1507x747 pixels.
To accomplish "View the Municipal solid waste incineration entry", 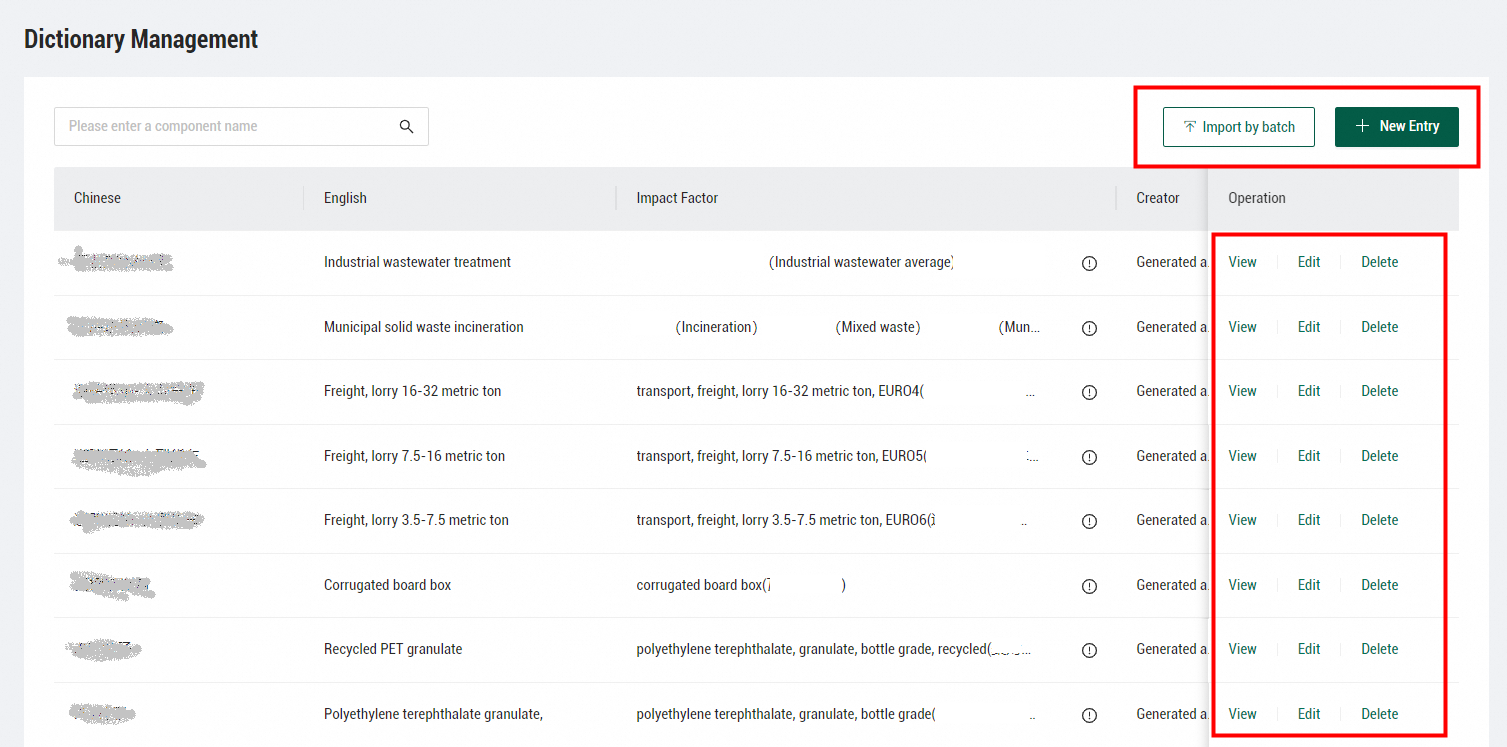I will point(1242,327).
